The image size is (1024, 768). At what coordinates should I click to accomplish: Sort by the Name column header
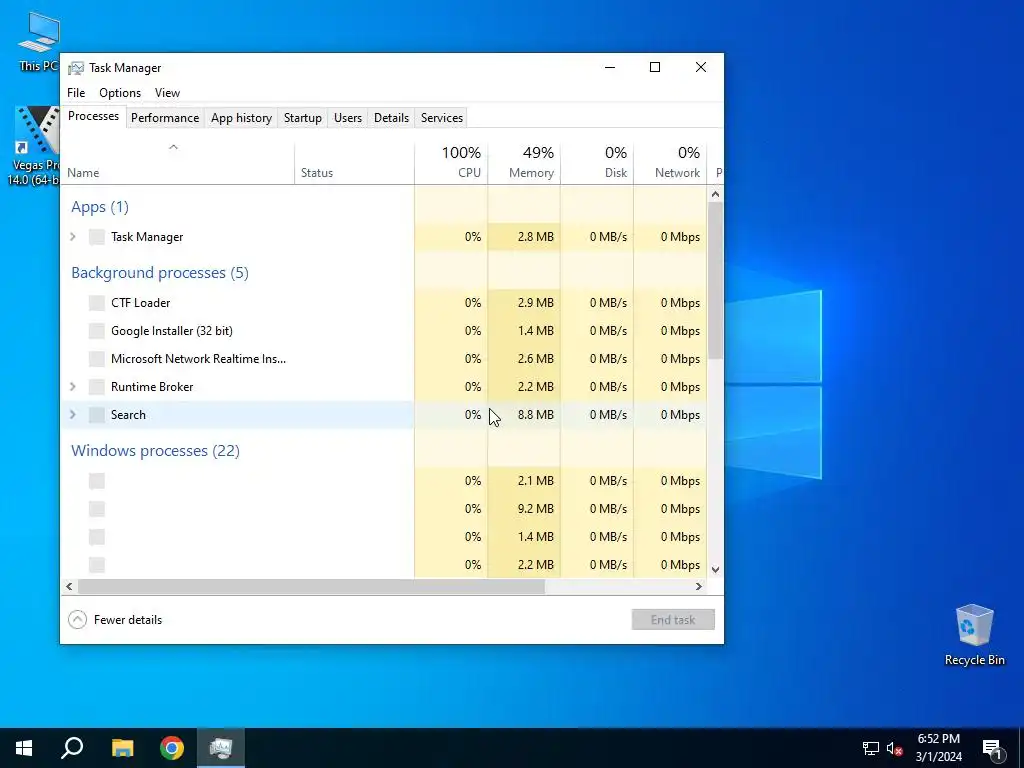pyautogui.click(x=177, y=163)
